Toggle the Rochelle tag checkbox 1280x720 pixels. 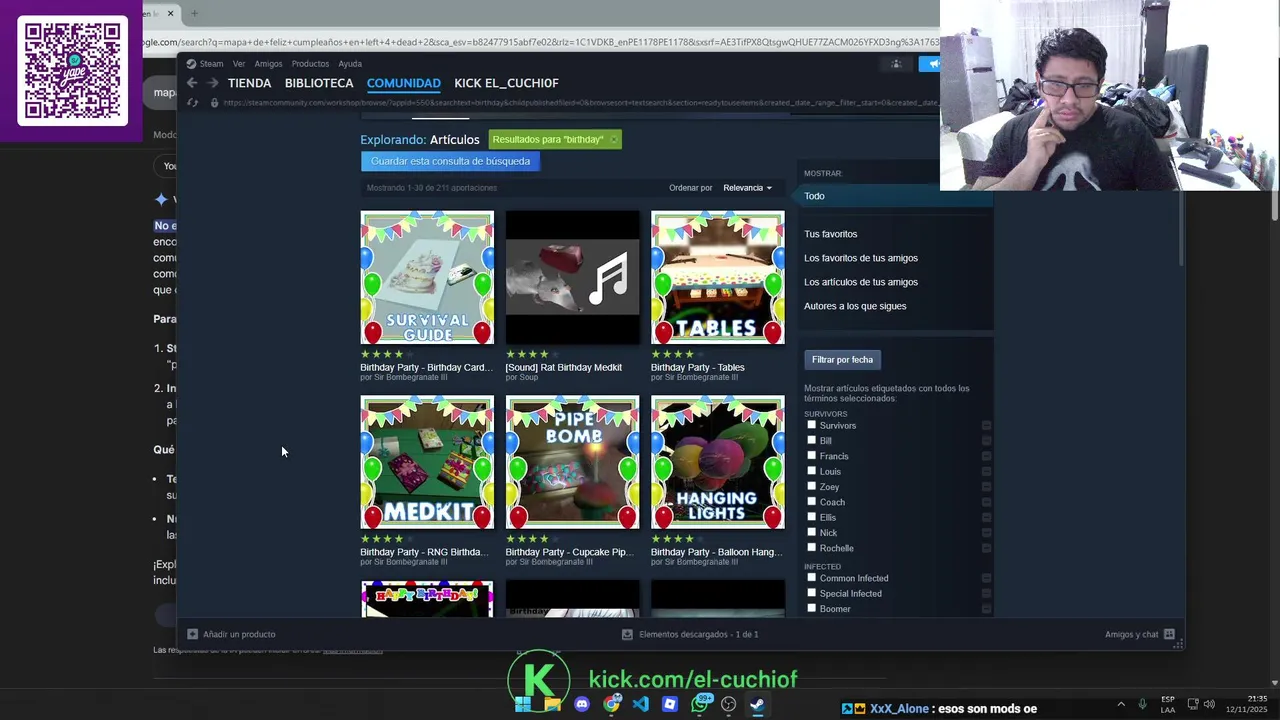(811, 547)
